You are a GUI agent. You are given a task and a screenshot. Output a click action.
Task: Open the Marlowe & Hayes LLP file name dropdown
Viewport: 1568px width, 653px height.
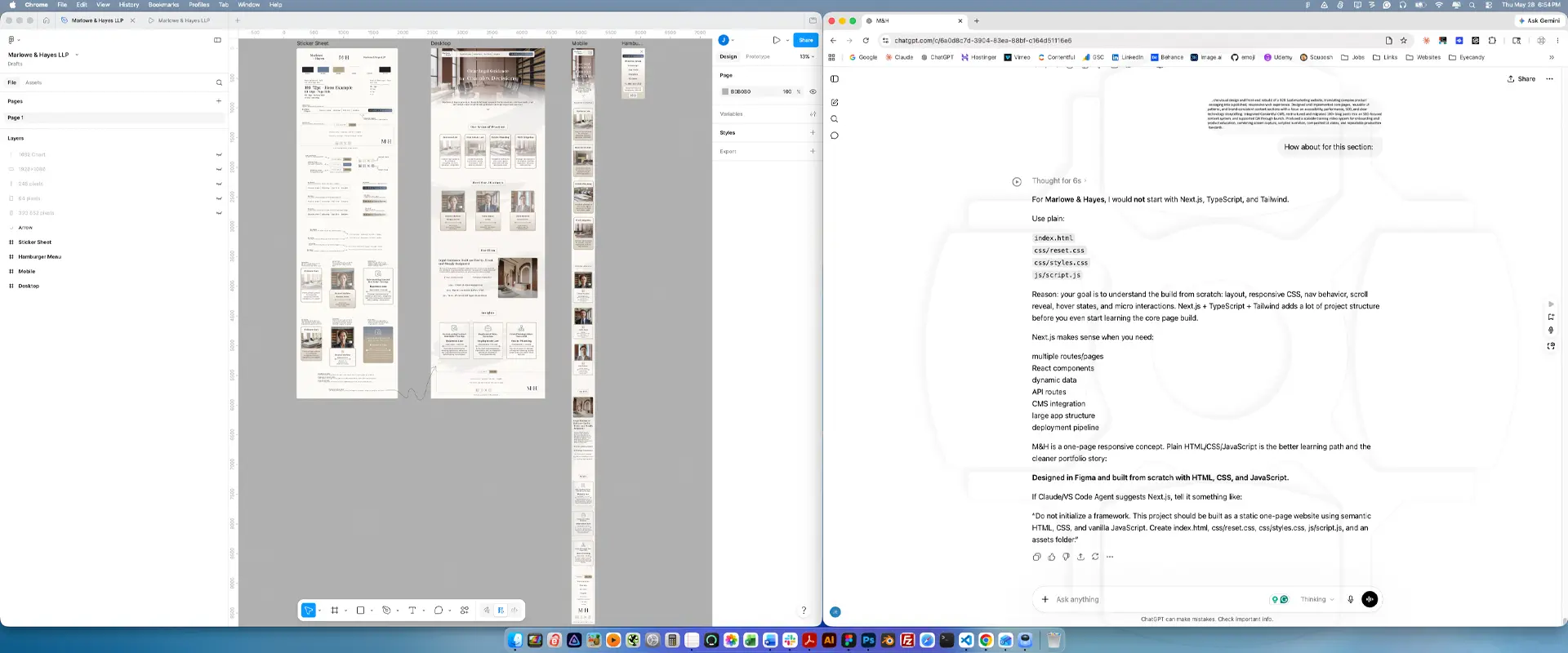pos(77,55)
